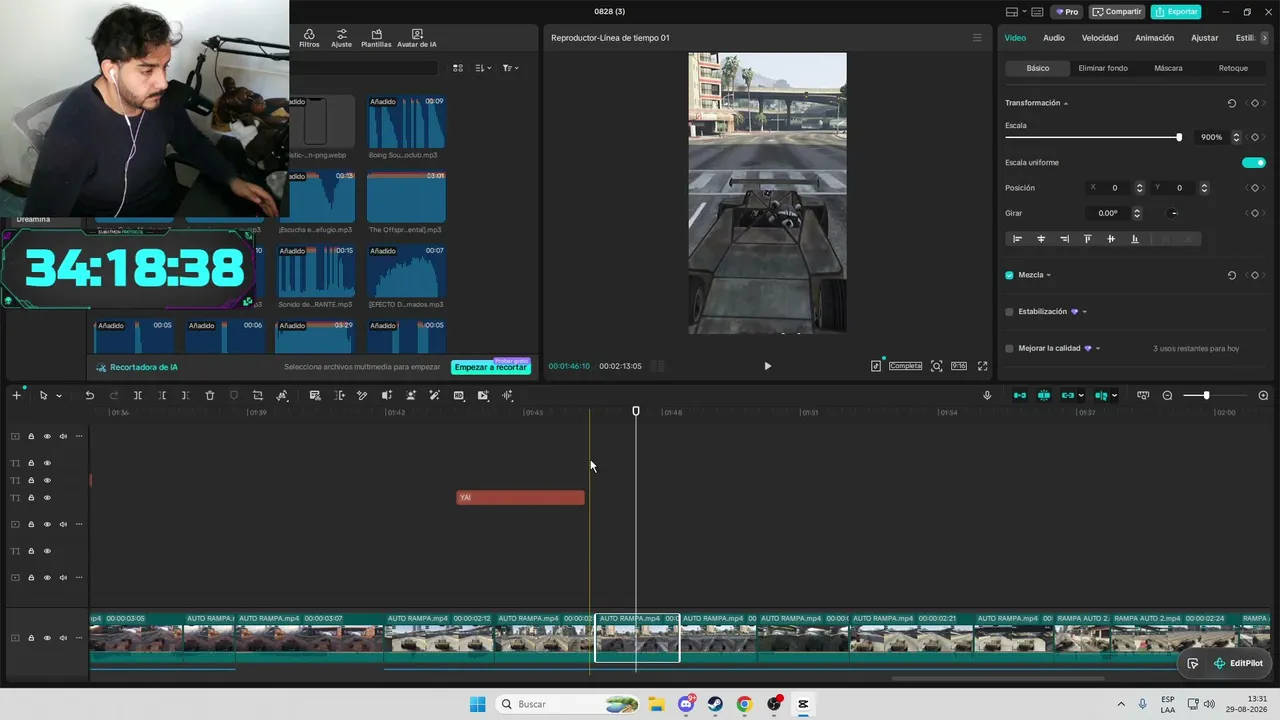
Task: Change the 9:16 aspect ratio
Action: (x=958, y=366)
